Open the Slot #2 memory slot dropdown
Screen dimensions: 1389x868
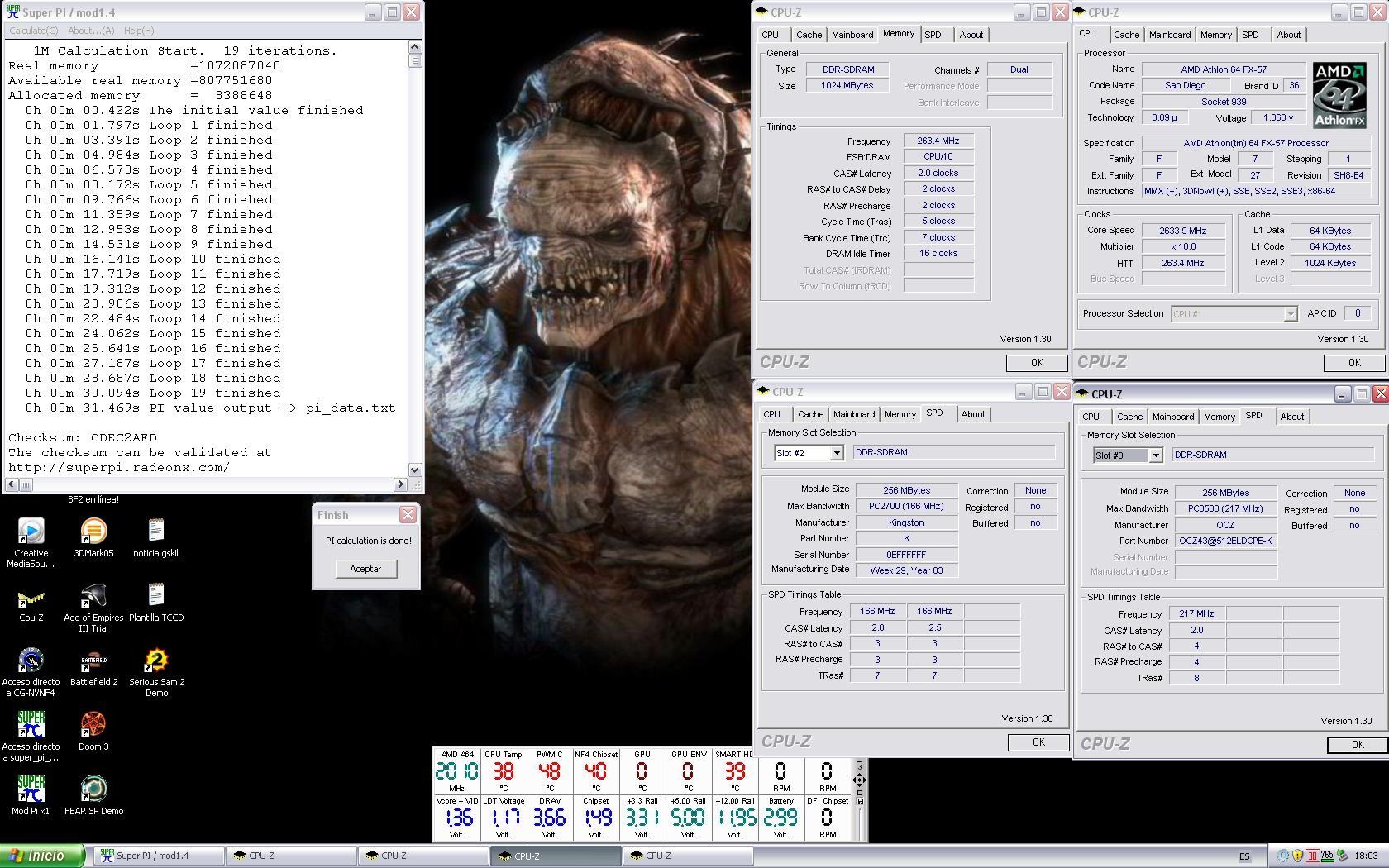(x=836, y=453)
